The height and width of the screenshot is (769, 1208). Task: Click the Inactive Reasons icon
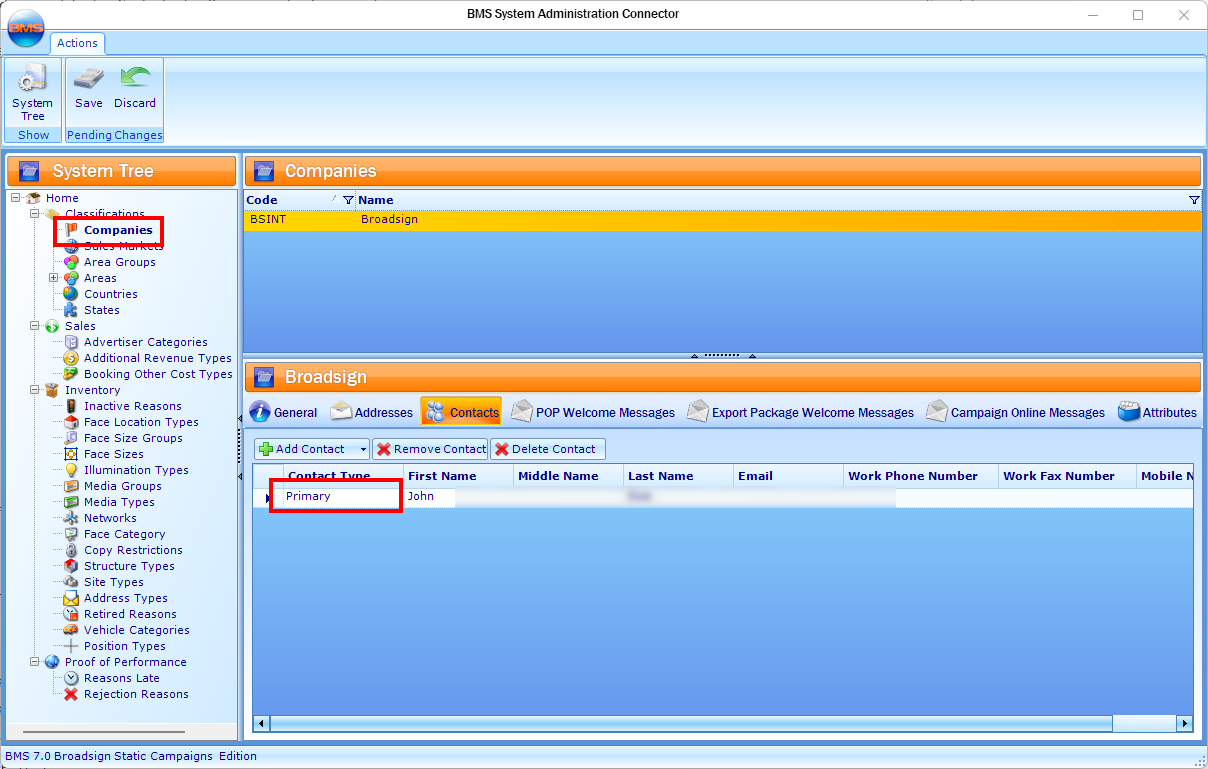coord(71,406)
